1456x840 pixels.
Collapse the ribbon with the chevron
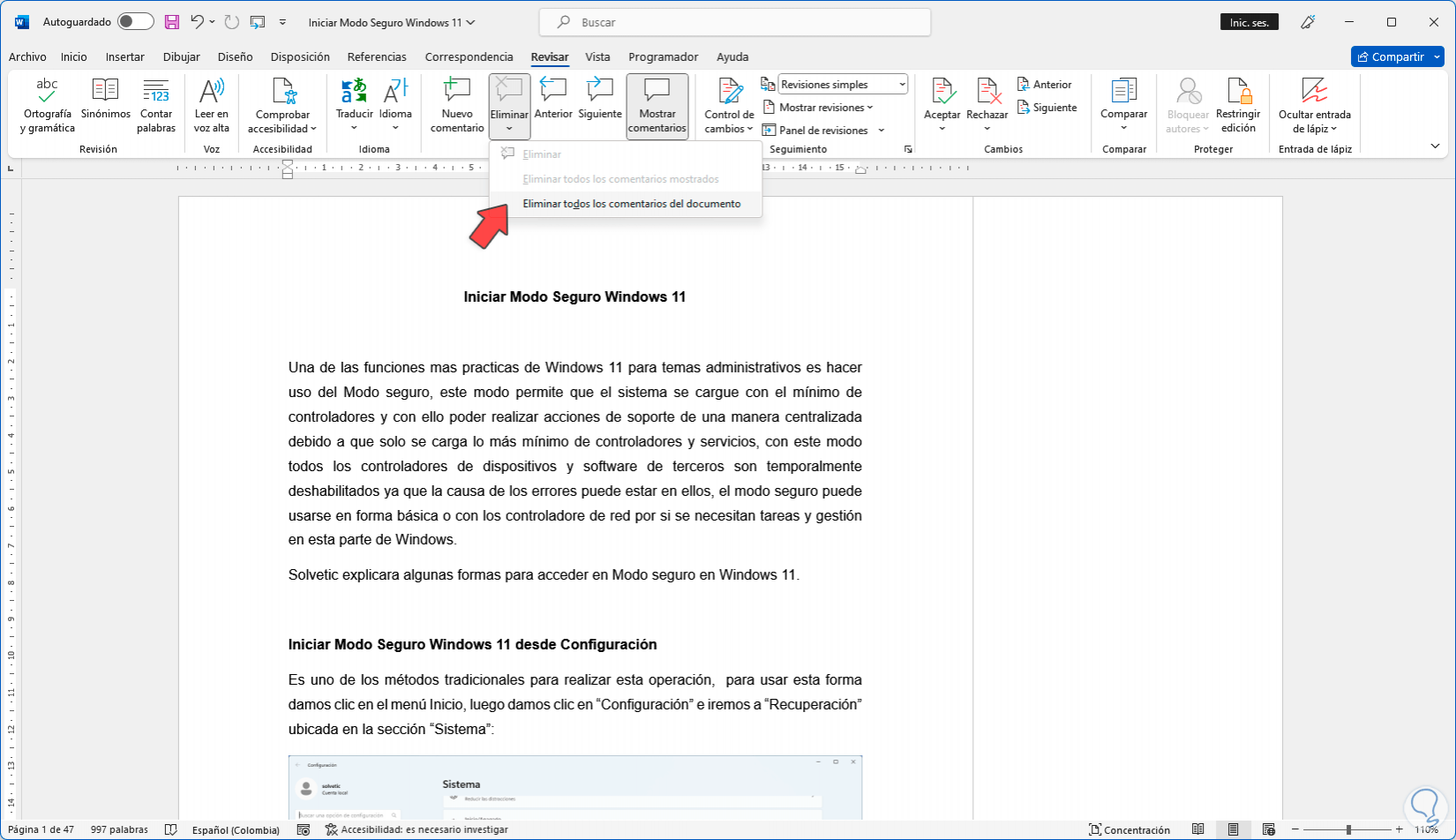[x=1435, y=146]
